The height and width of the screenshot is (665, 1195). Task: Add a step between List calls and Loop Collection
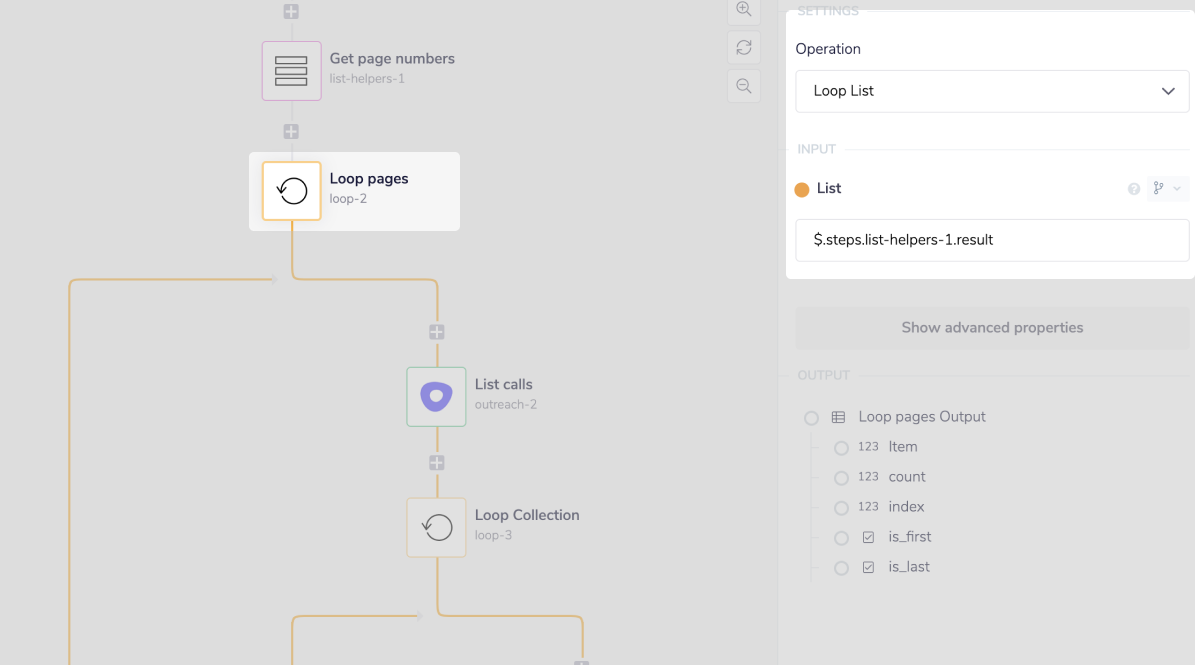click(x=436, y=462)
